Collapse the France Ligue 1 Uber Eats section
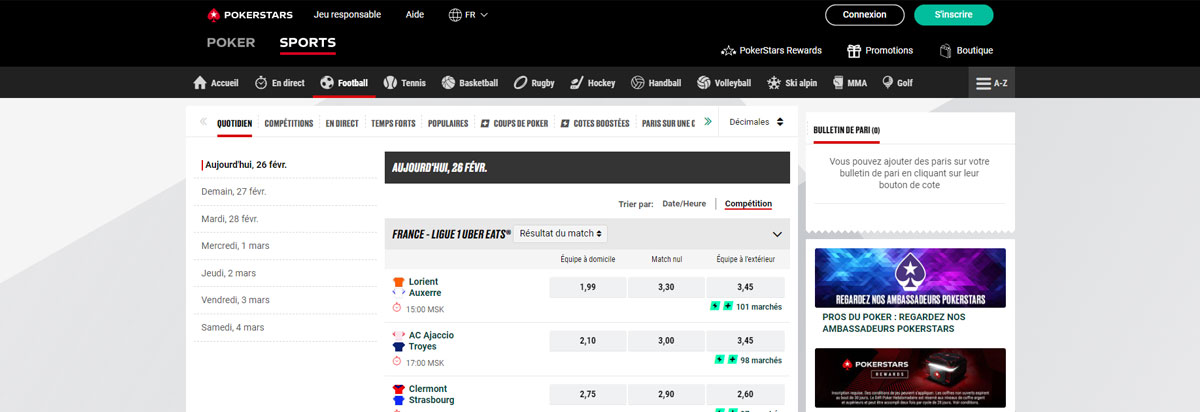This screenshot has width=1200, height=412. (777, 234)
